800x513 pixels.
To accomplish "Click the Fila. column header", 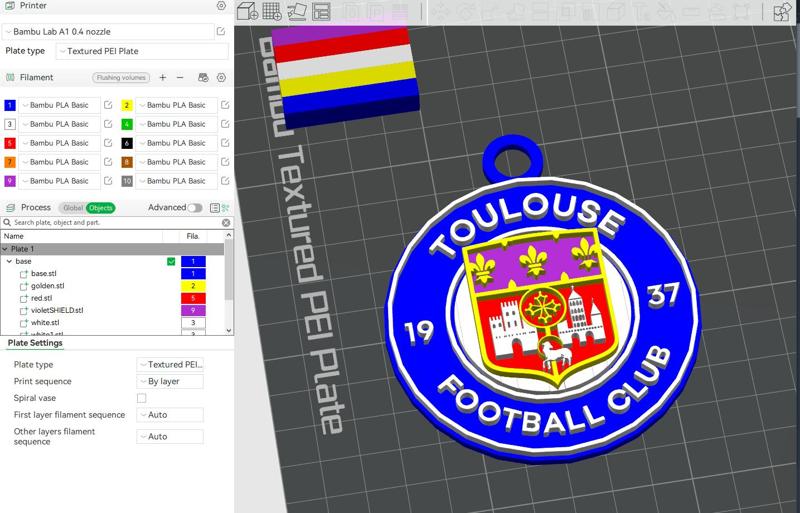I will (x=192, y=236).
